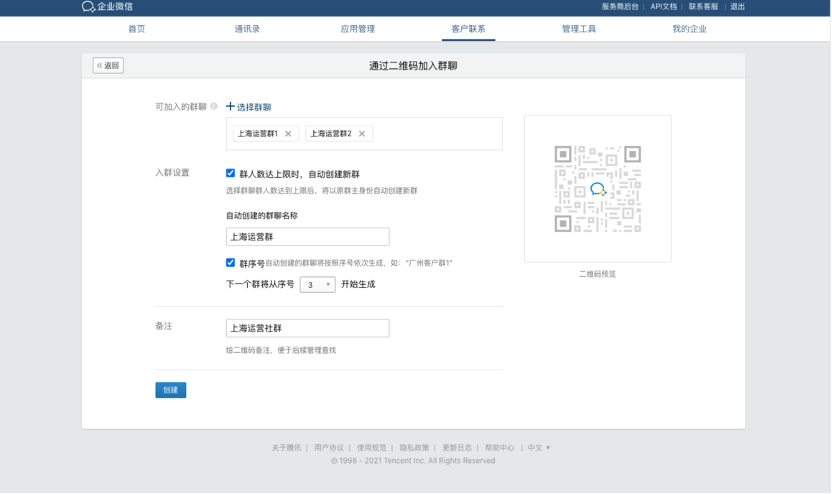This screenshot has width=832, height=494.
Task: Click the info icon beside 可加入的群聊
Action: tap(214, 106)
